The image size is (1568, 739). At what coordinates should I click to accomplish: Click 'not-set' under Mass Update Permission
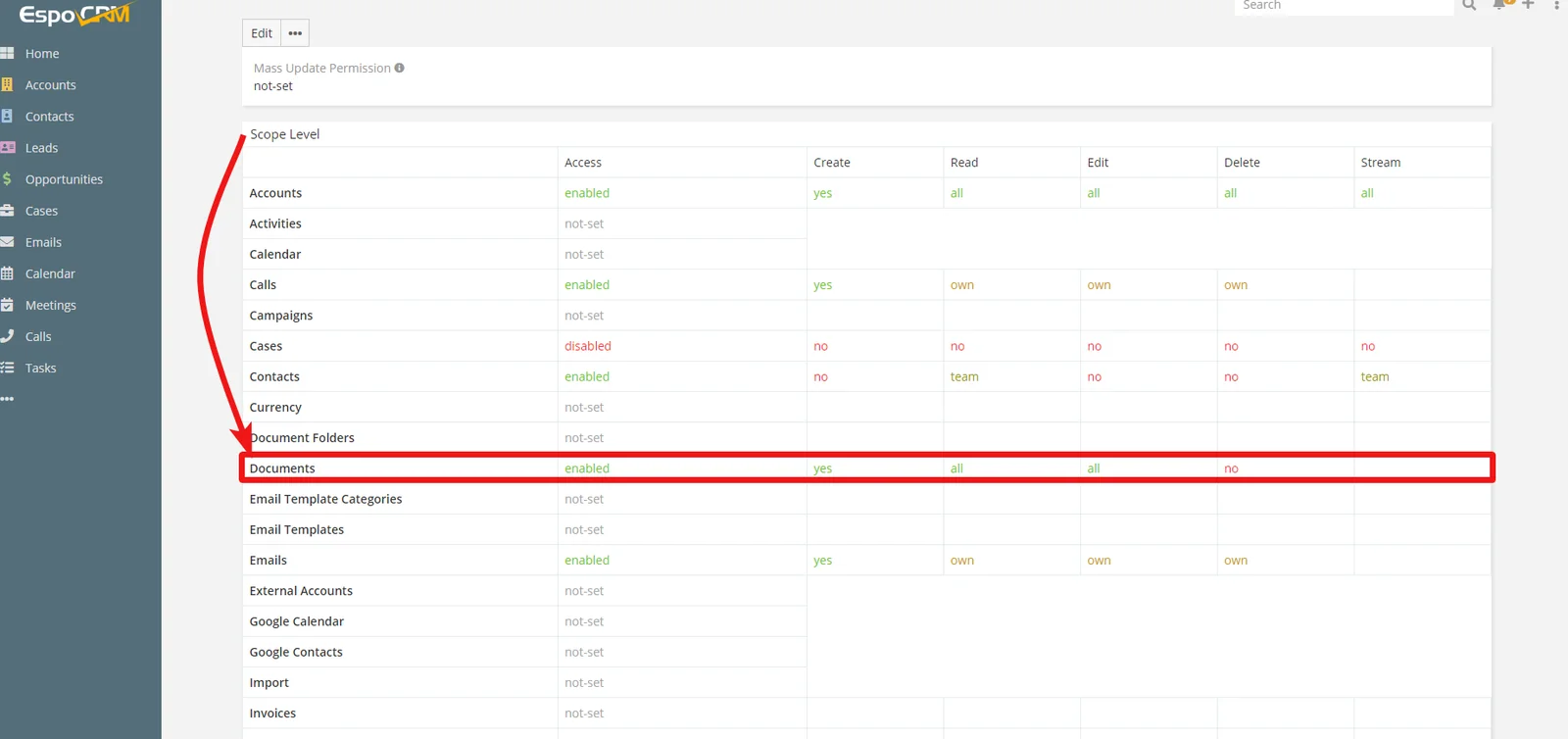tap(273, 86)
